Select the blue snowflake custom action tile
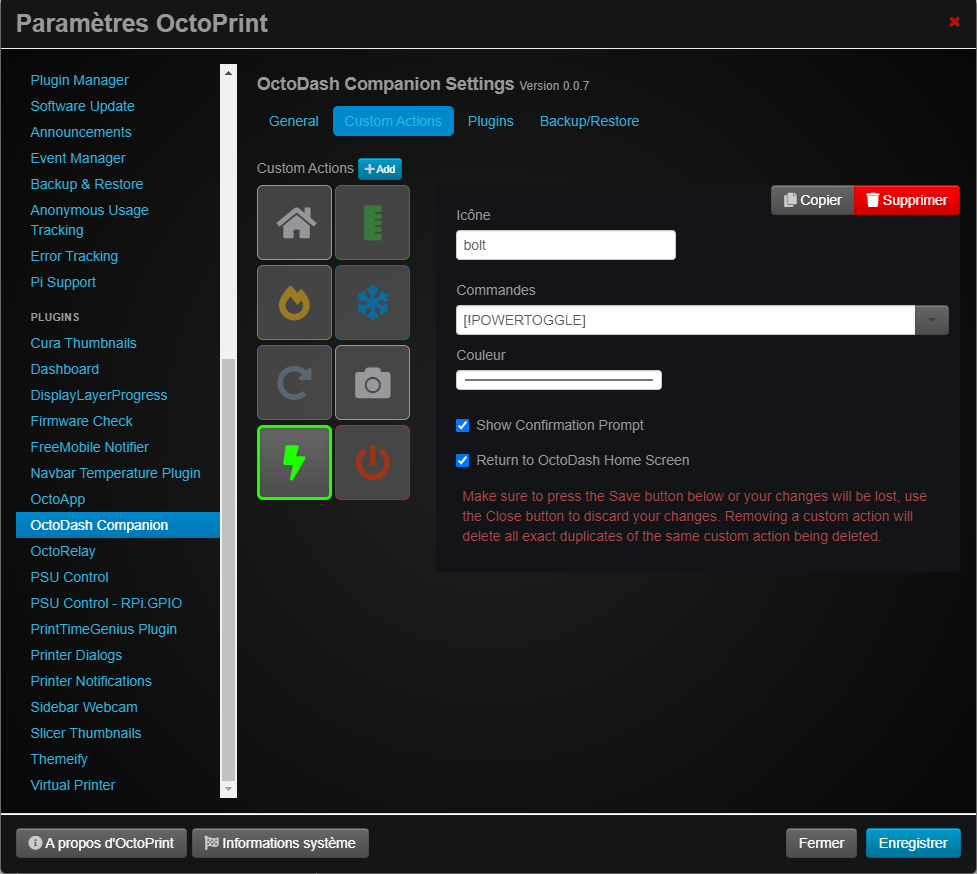This screenshot has height=874, width=977. [373, 302]
